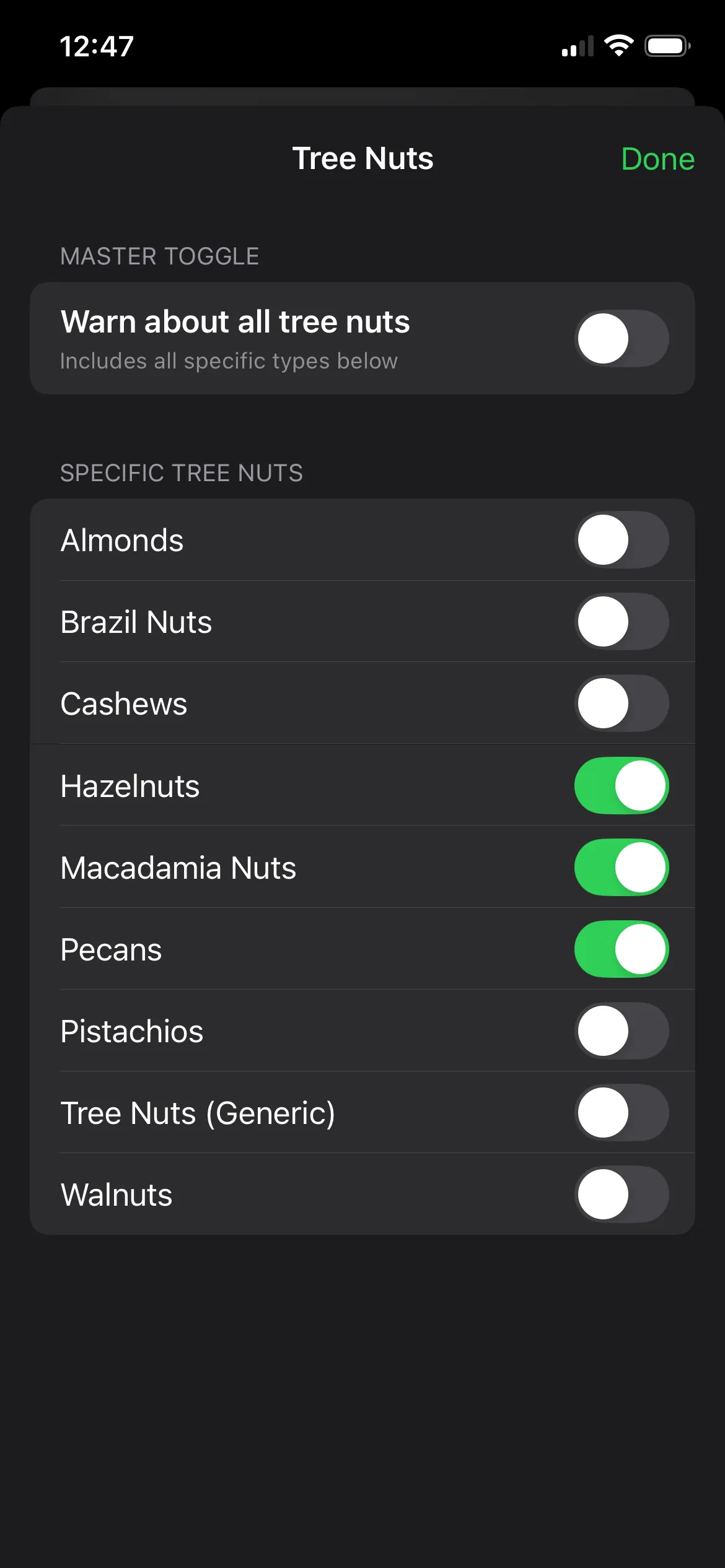The height and width of the screenshot is (1568, 725).
Task: Turn on the Almonds switch
Action: pos(622,540)
